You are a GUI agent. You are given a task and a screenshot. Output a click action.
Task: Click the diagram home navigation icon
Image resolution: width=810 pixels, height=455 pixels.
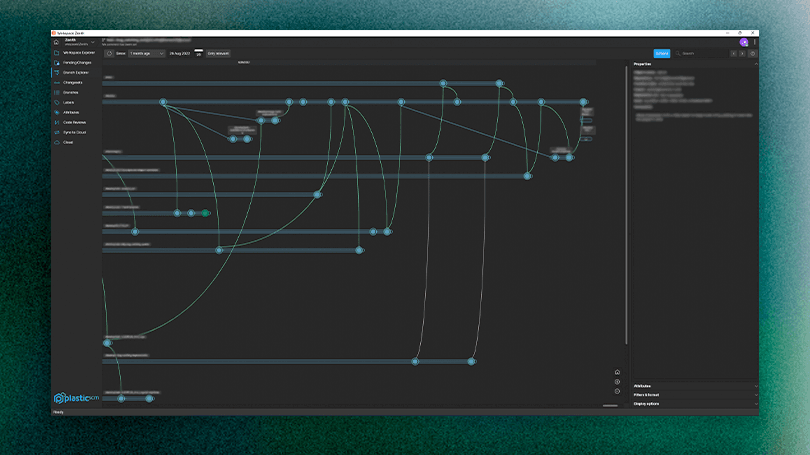click(617, 372)
